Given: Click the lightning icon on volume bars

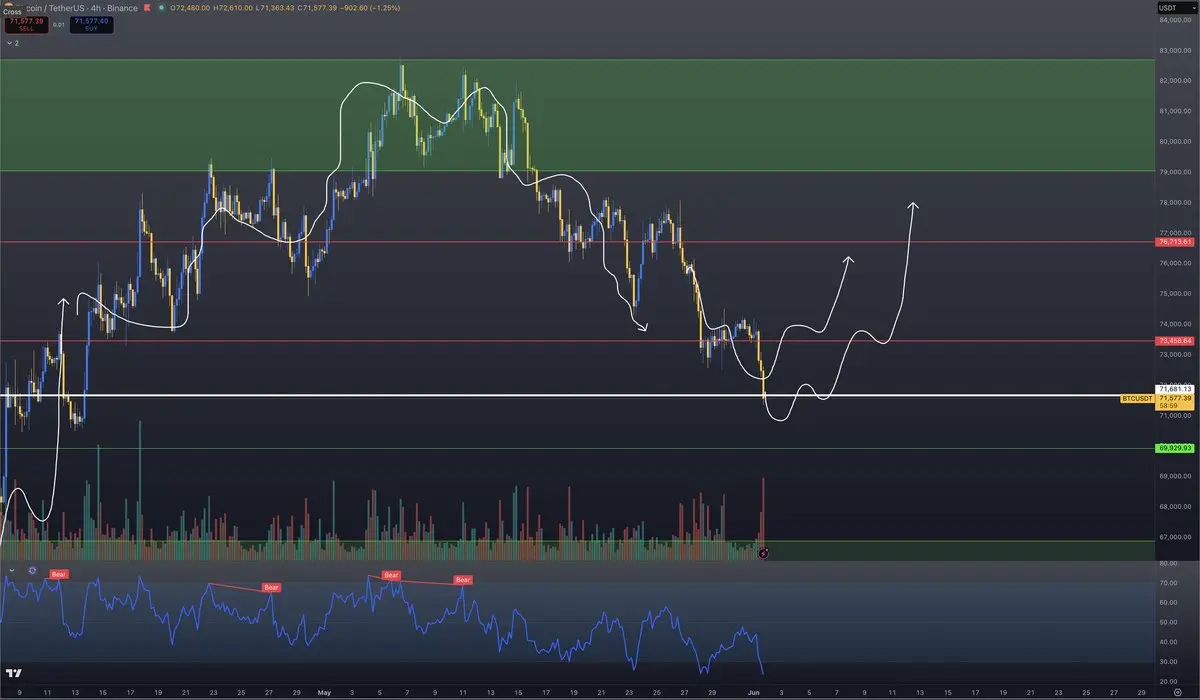Looking at the screenshot, I should (x=764, y=552).
